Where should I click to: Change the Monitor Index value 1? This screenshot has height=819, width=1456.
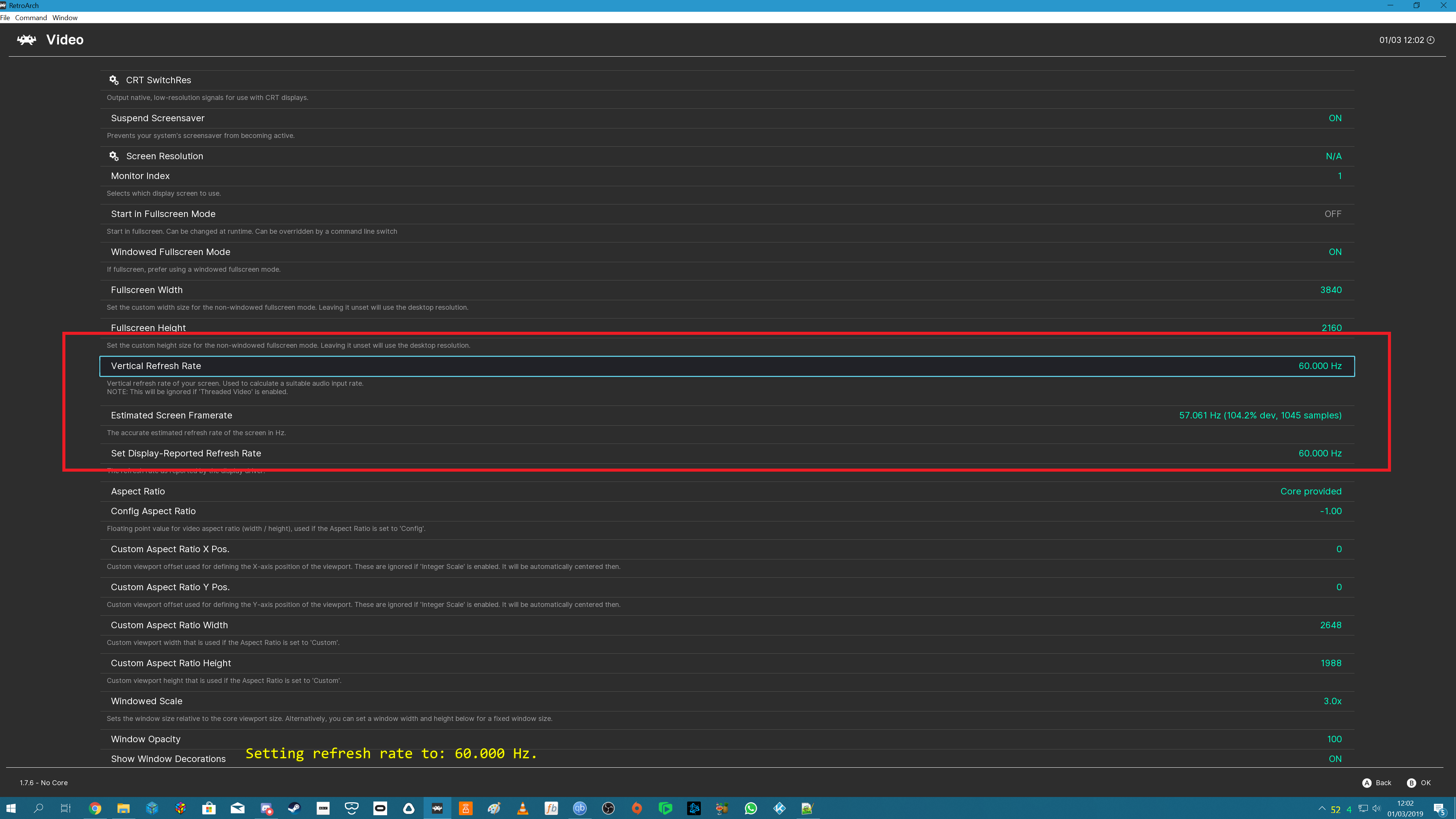point(1339,176)
